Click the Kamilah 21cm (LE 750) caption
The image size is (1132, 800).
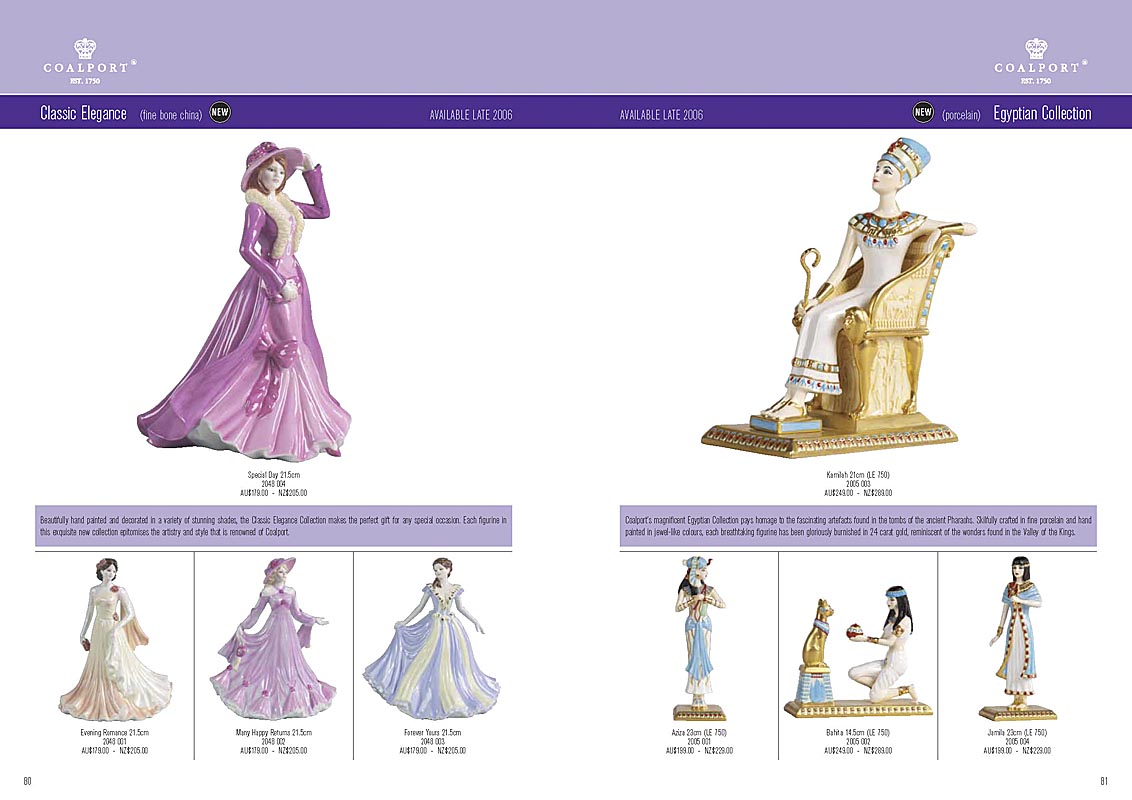coord(858,474)
